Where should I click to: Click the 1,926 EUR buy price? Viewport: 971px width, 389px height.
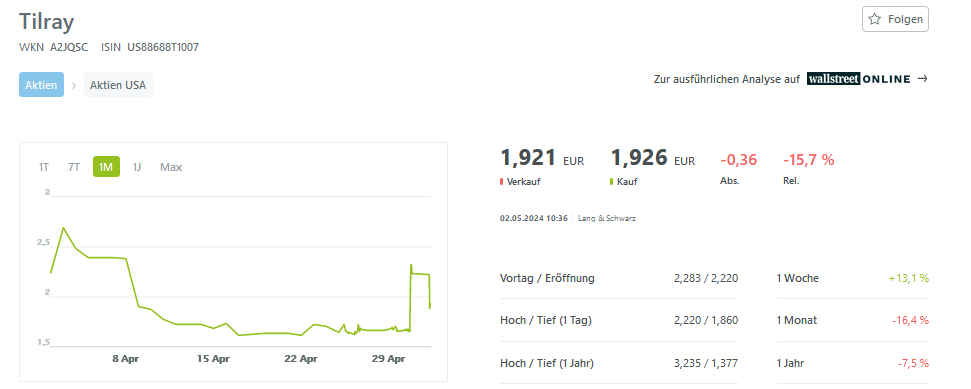[x=653, y=158]
